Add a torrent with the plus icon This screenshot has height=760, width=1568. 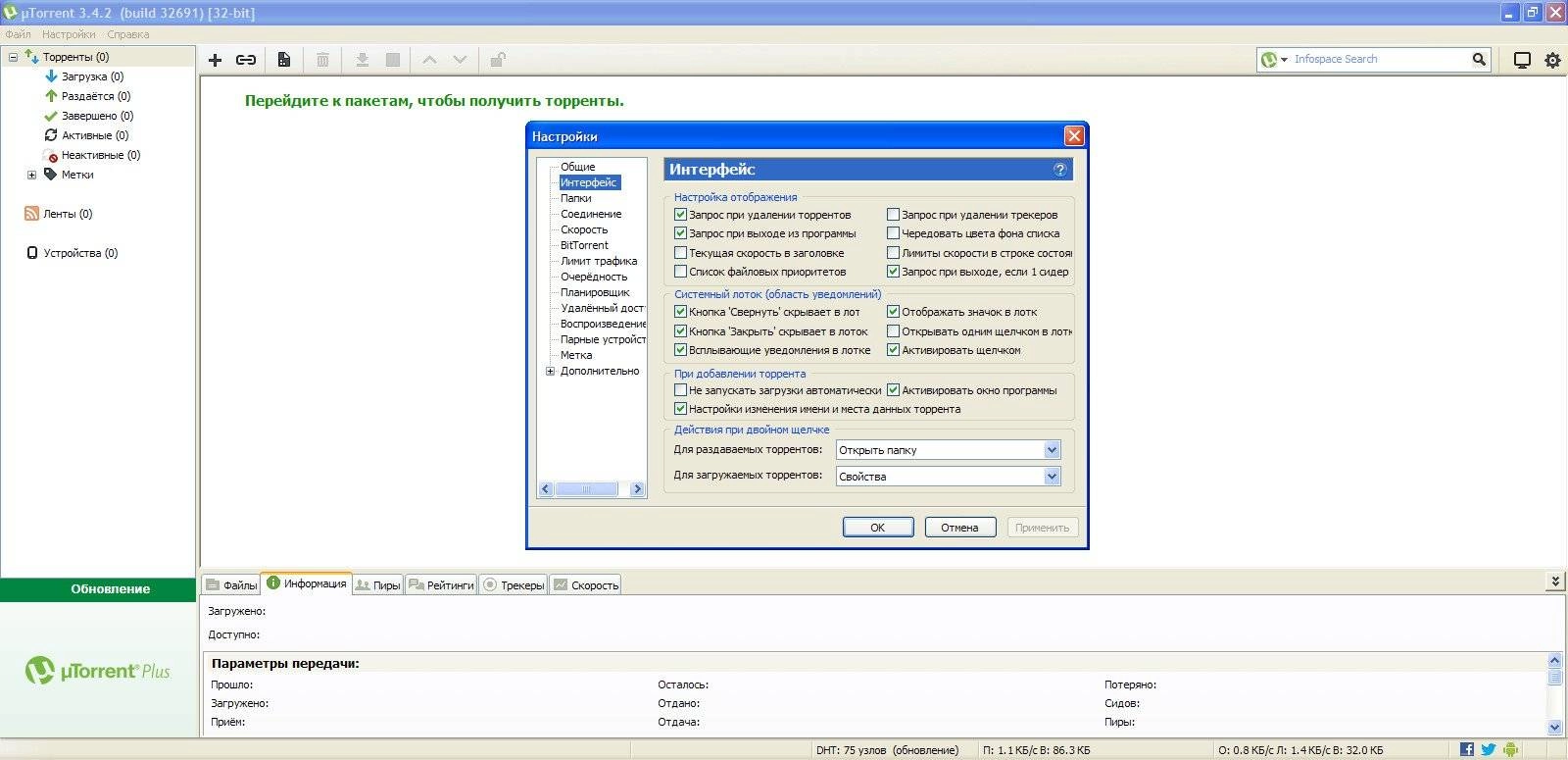tap(215, 60)
